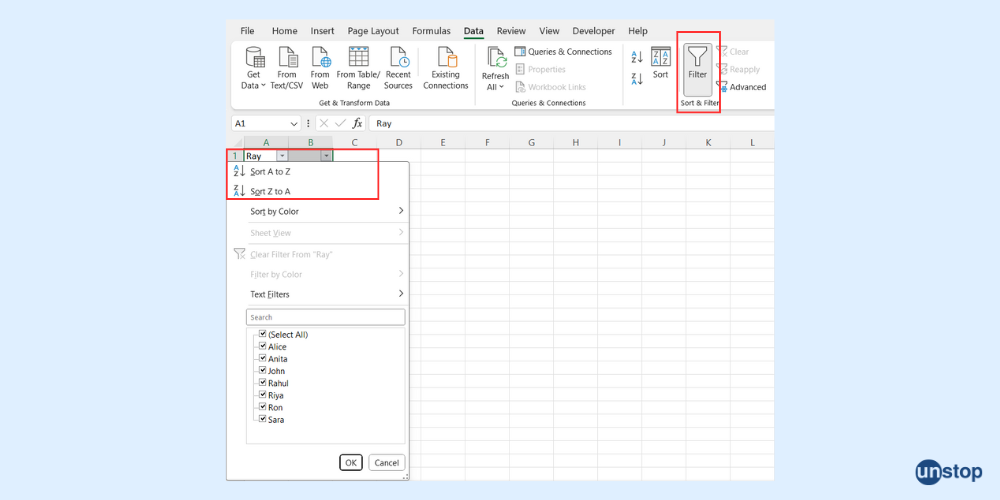Click the Cancel button

(386, 462)
